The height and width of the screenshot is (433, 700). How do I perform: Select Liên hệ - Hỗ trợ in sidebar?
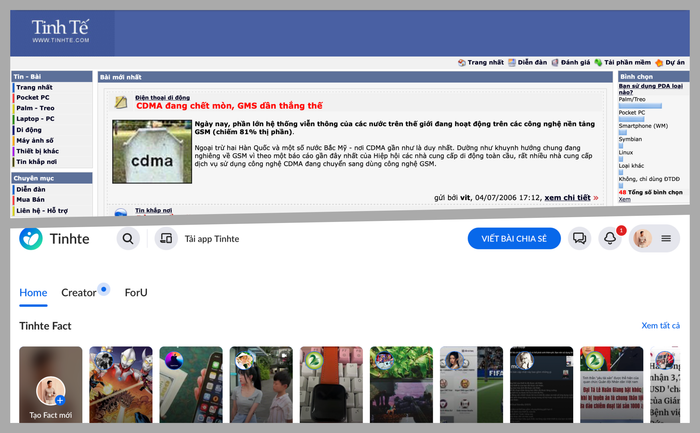coord(42,210)
